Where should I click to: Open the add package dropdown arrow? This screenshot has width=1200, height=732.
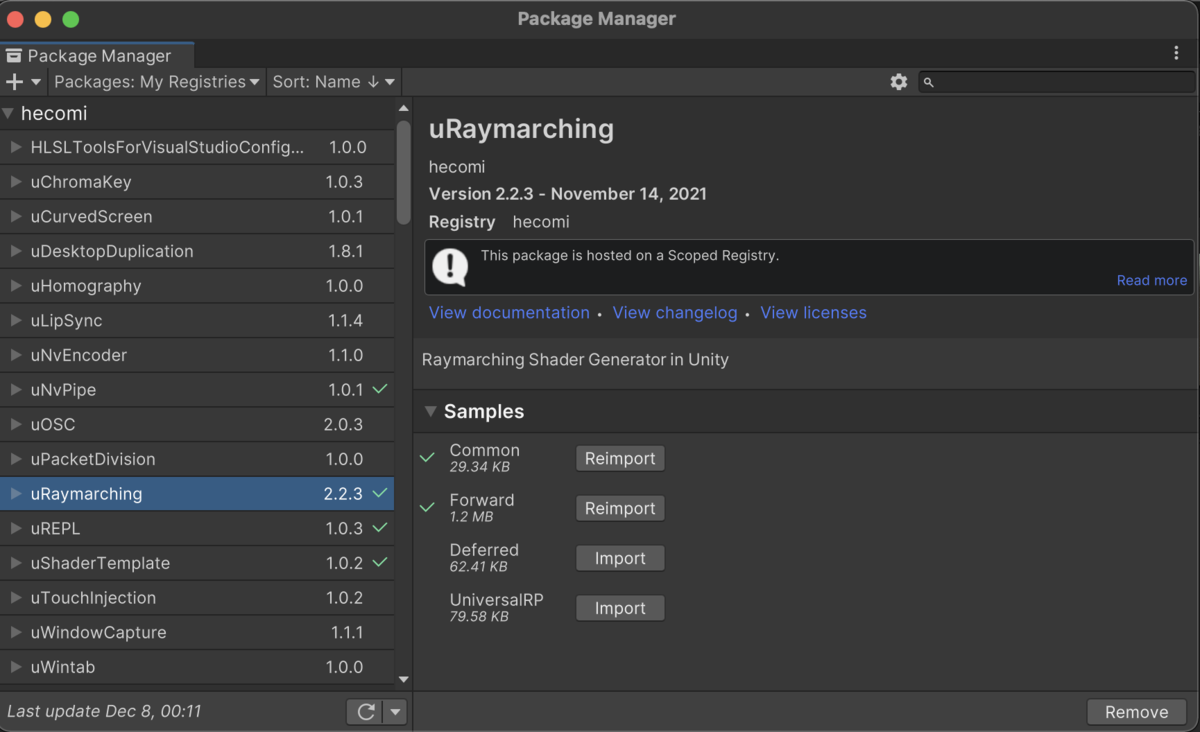click(x=36, y=82)
